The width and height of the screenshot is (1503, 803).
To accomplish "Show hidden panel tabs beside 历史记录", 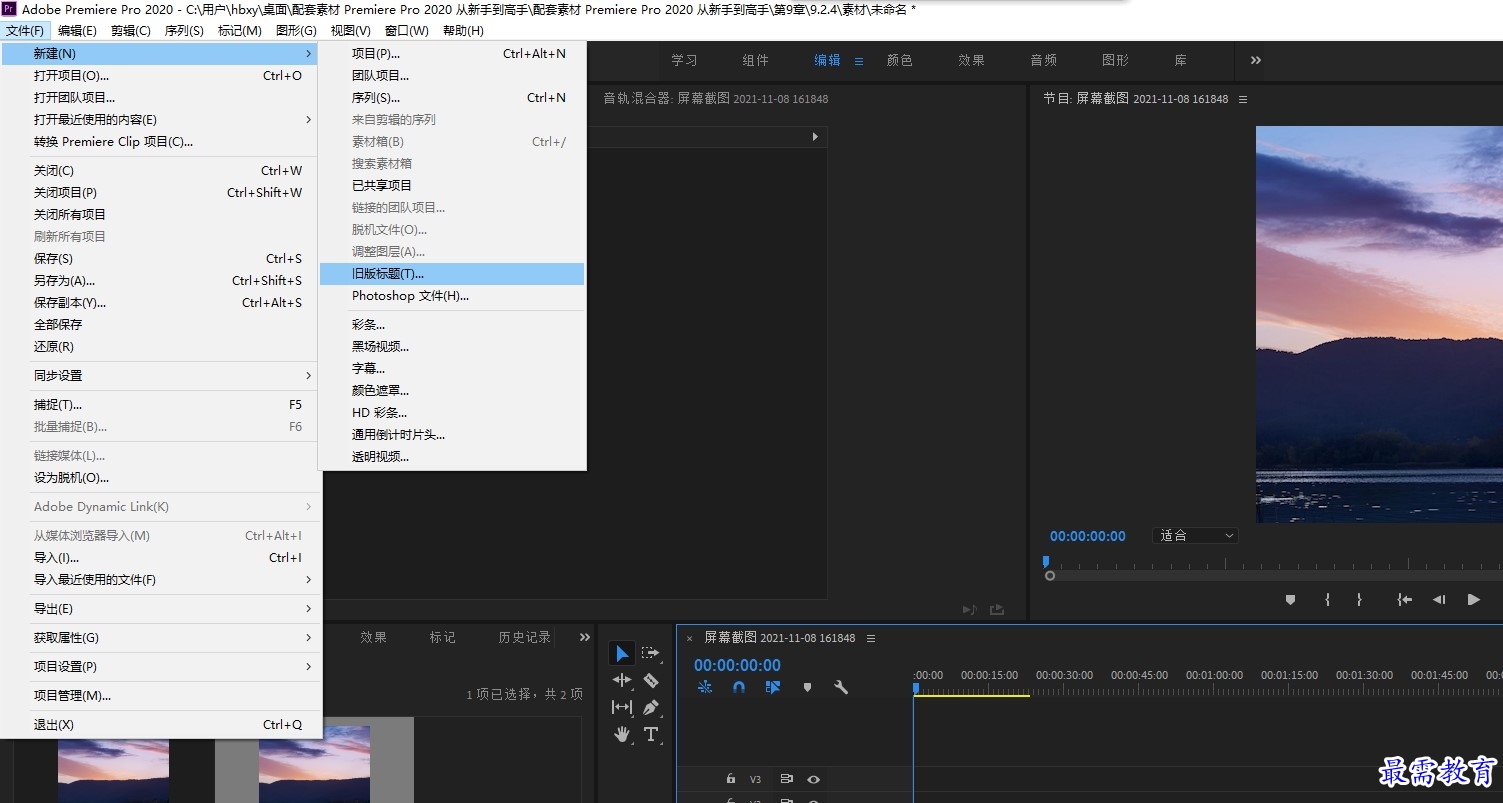I will click(x=585, y=637).
